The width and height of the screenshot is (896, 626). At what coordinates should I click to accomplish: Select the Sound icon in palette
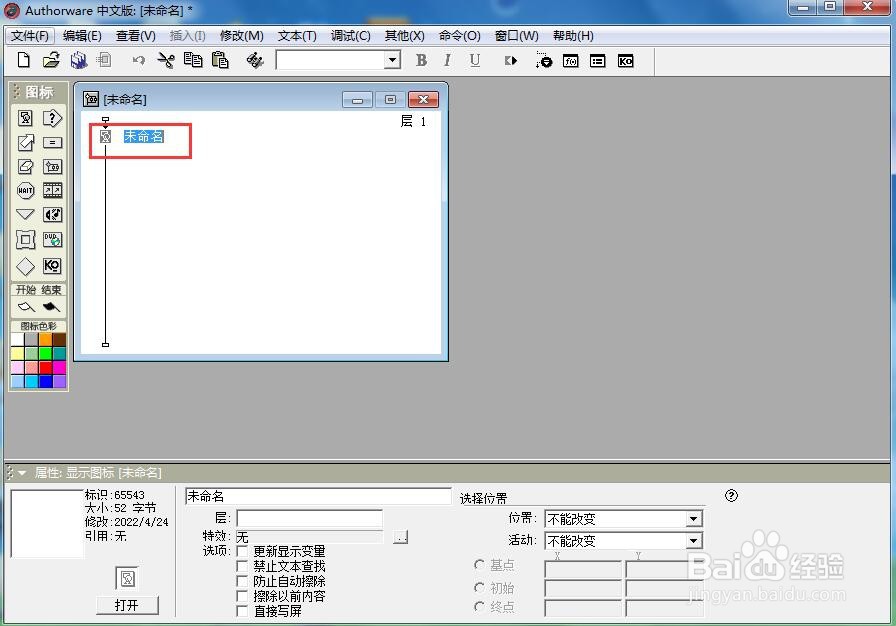click(x=52, y=214)
